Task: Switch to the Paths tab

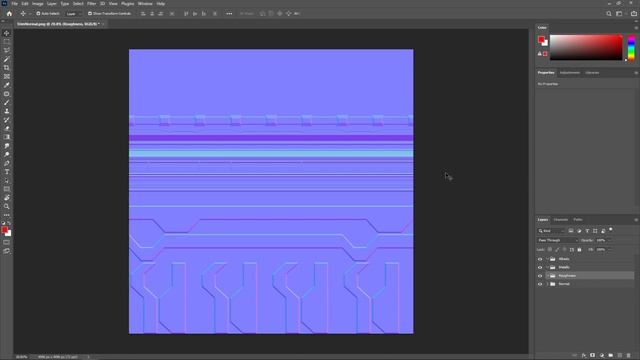Action: 578,220
